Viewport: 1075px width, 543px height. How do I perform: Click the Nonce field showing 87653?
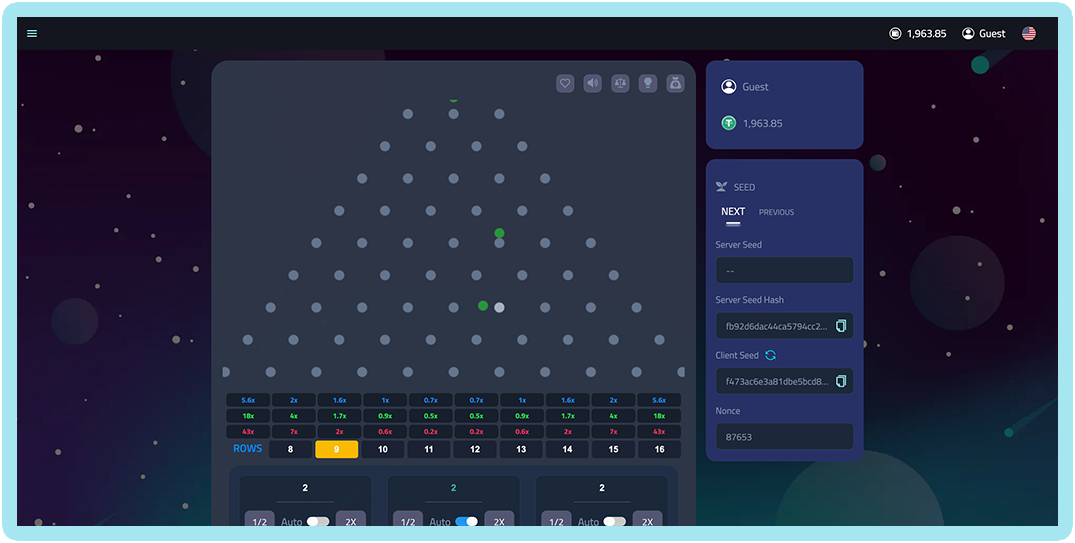pos(784,436)
